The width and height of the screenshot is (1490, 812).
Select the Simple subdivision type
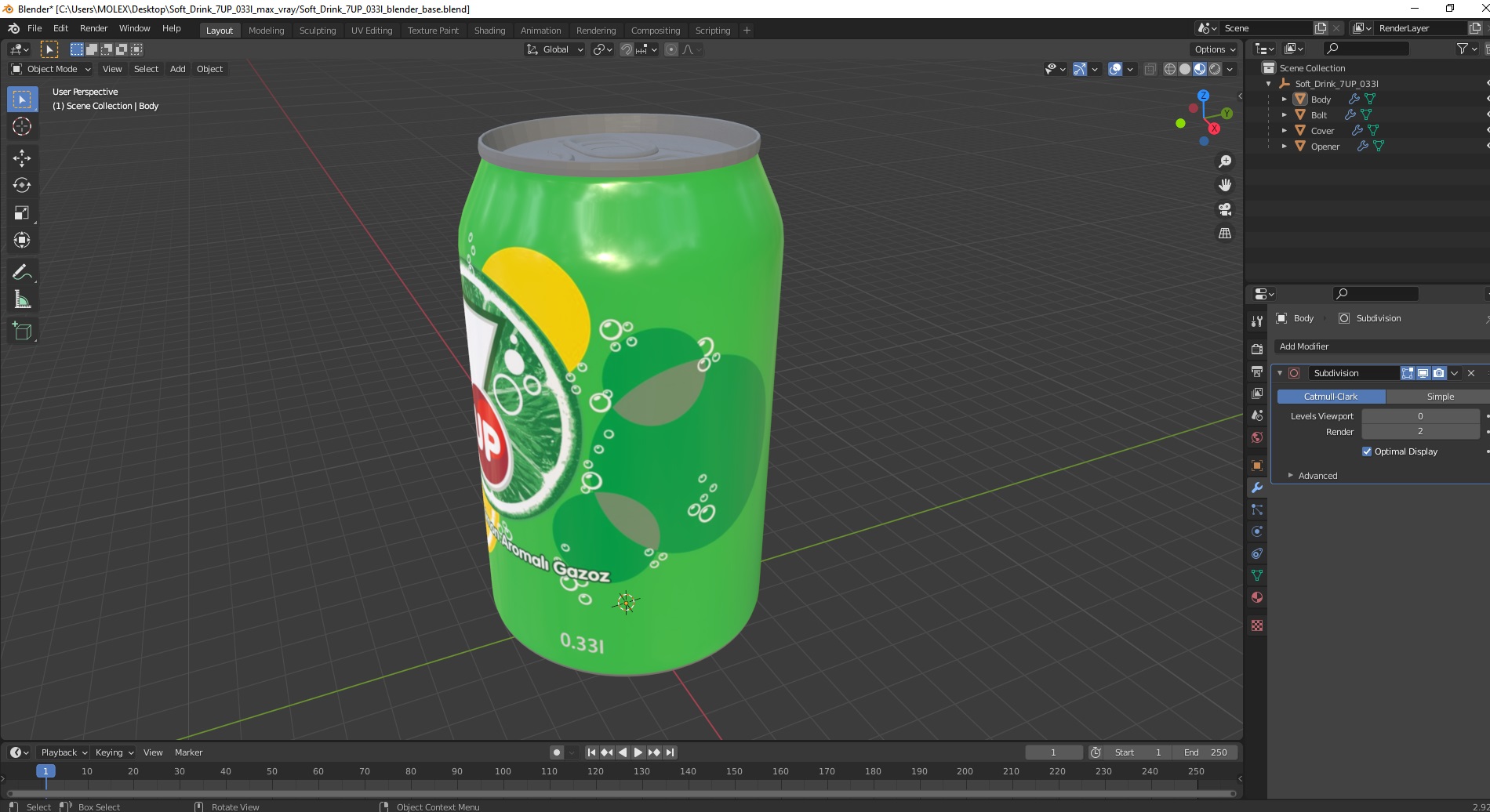(1440, 397)
